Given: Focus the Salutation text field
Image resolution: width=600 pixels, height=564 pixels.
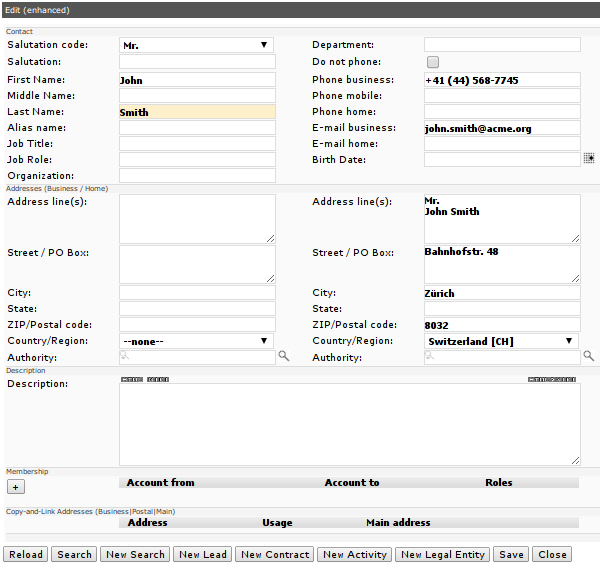Looking at the screenshot, I should [x=197, y=62].
